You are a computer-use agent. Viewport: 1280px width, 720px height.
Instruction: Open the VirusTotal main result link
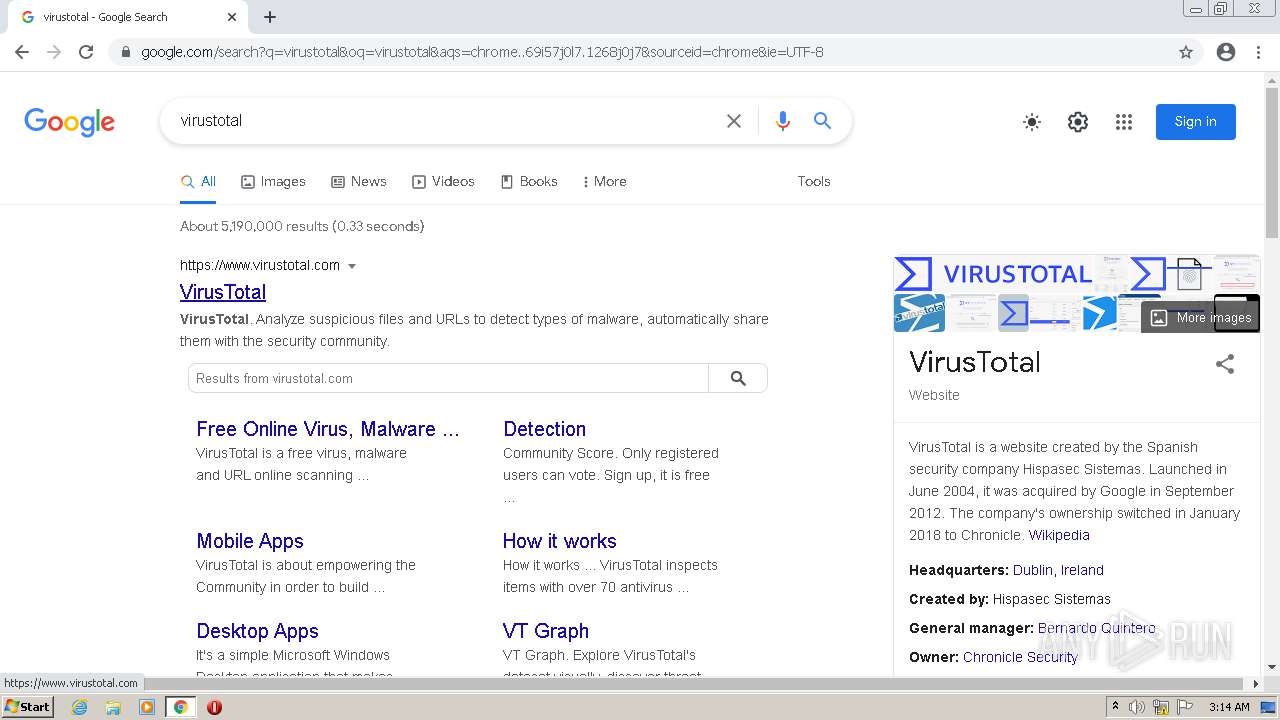click(223, 292)
